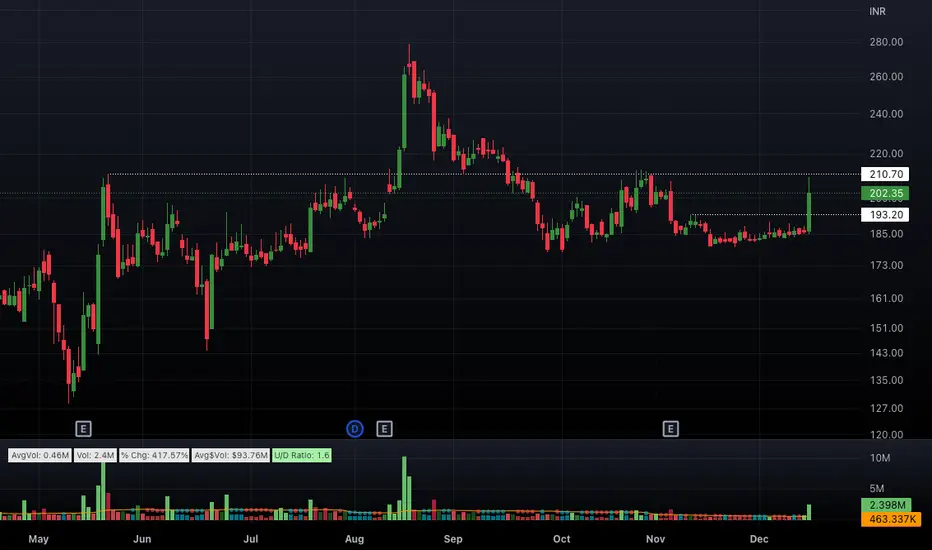
Task: Click the 260.00 price axis label
Action: 886,77
